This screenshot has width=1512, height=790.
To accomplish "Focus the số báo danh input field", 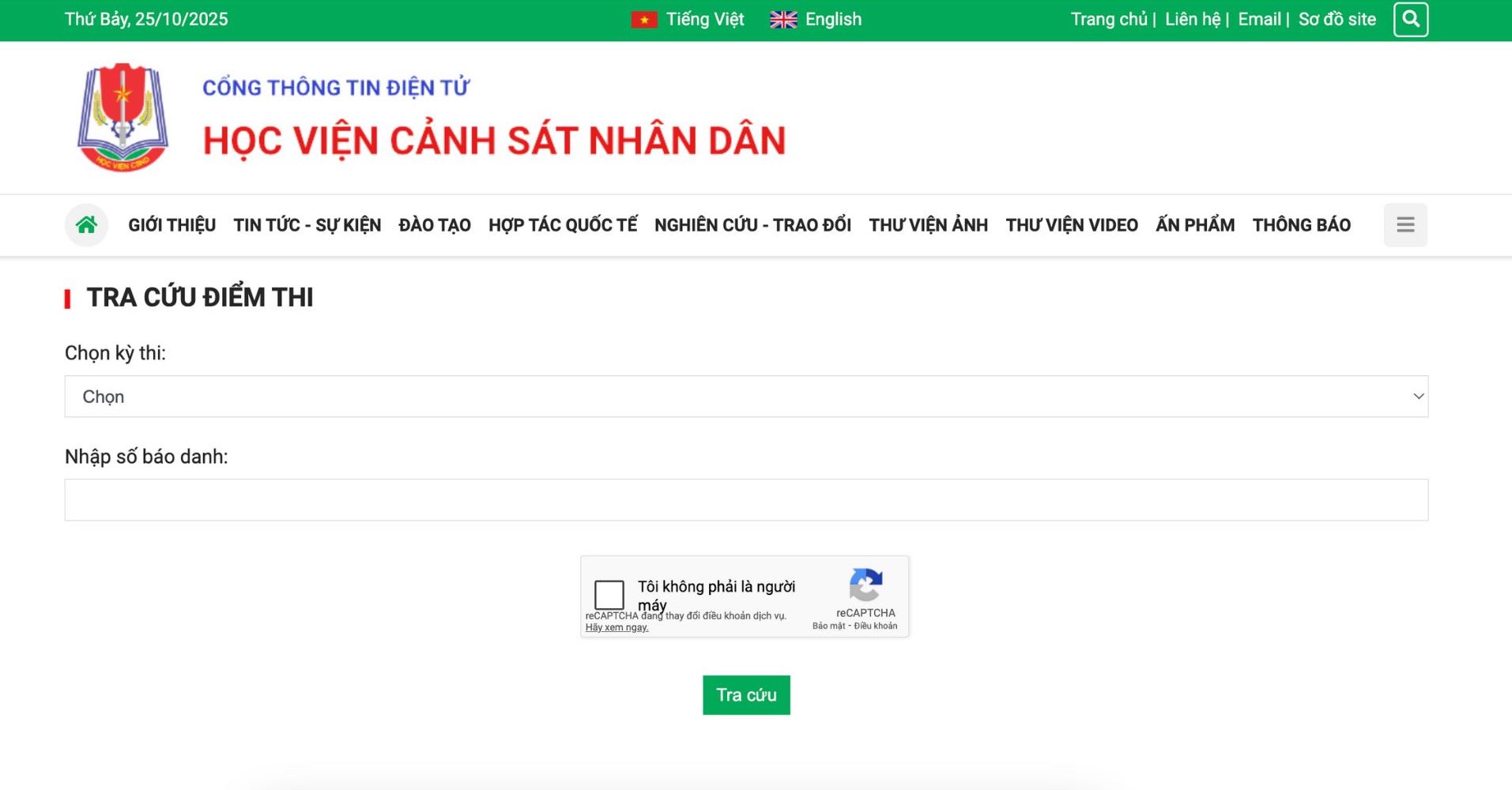I will point(745,500).
